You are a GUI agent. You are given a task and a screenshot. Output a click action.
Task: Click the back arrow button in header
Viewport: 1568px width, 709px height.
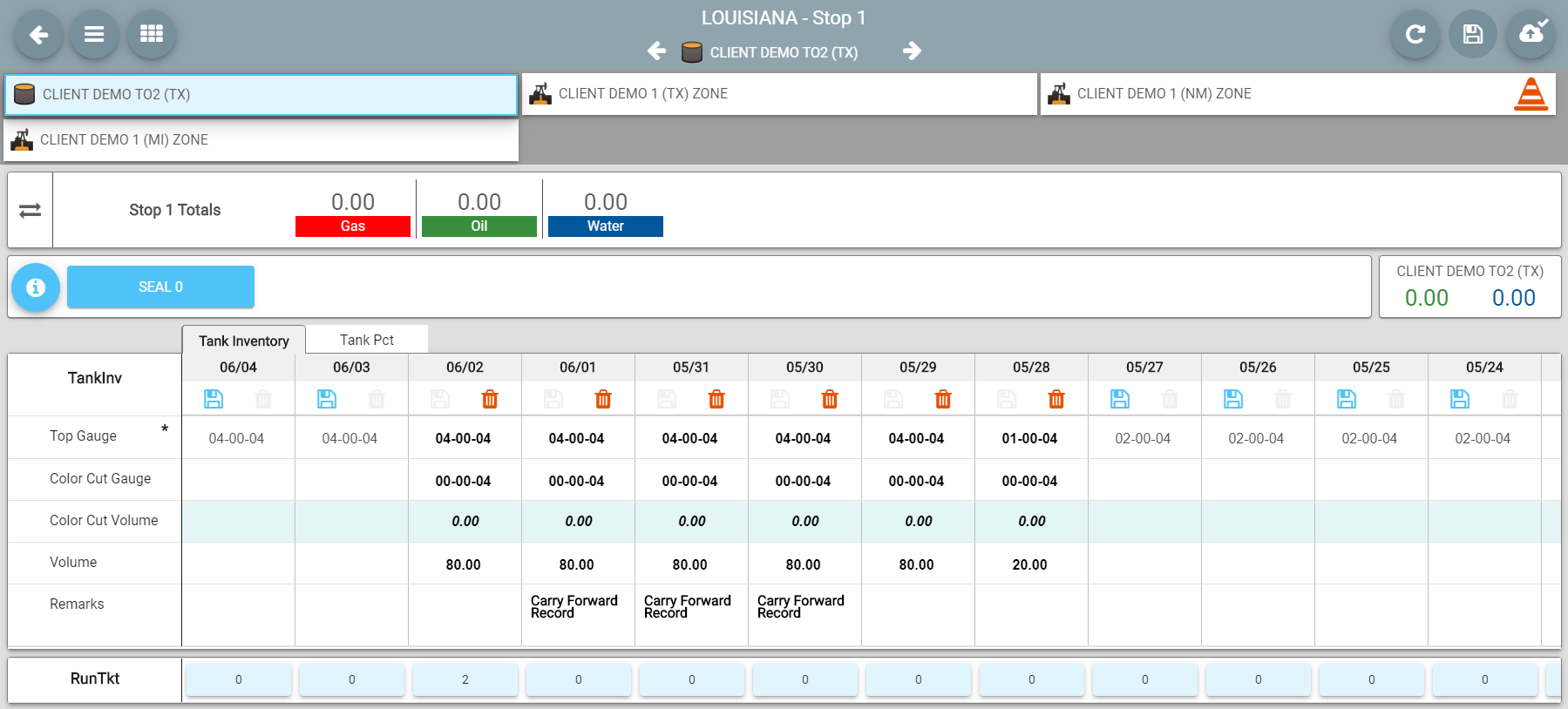[x=38, y=35]
